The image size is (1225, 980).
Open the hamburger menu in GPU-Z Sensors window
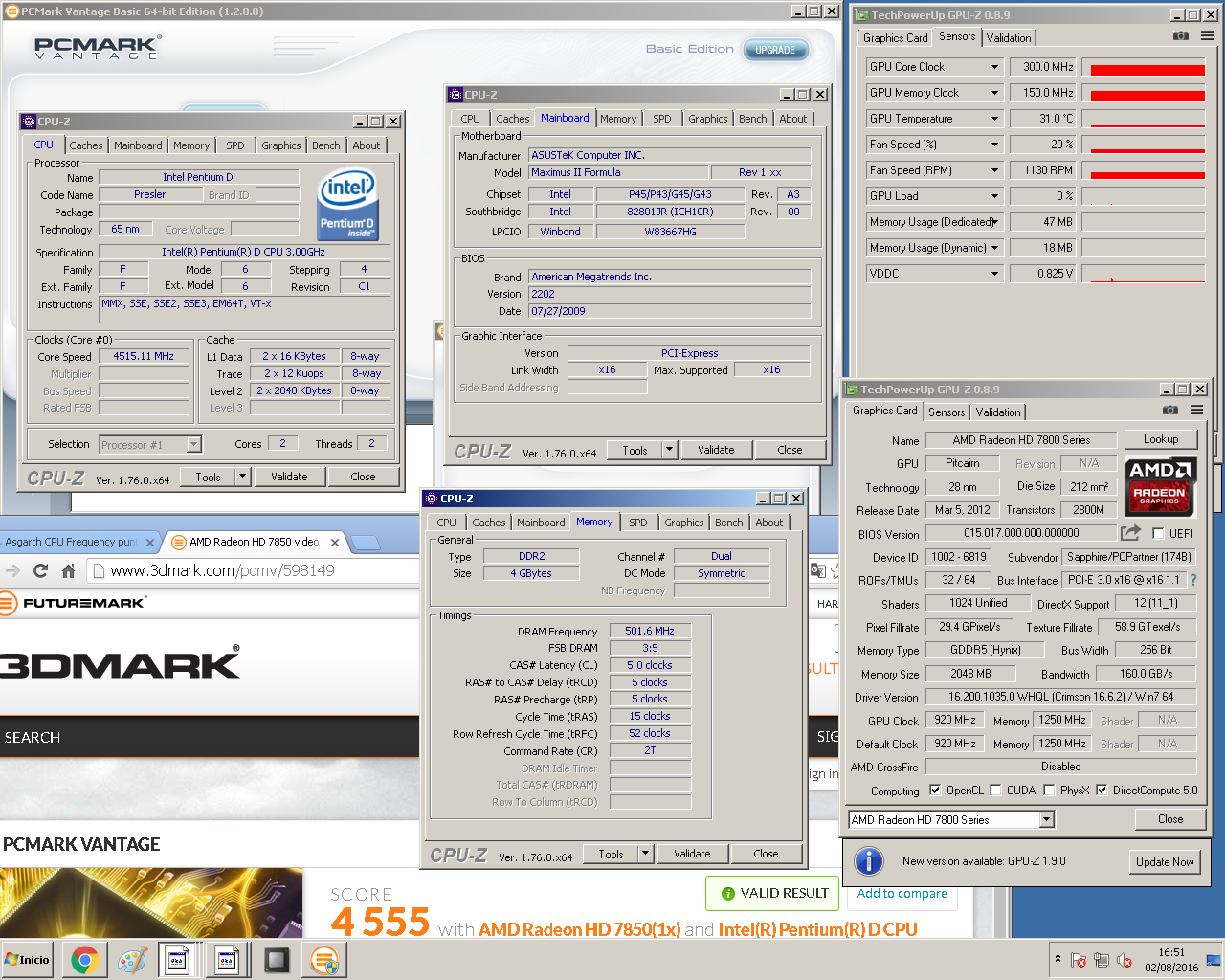(x=1207, y=36)
